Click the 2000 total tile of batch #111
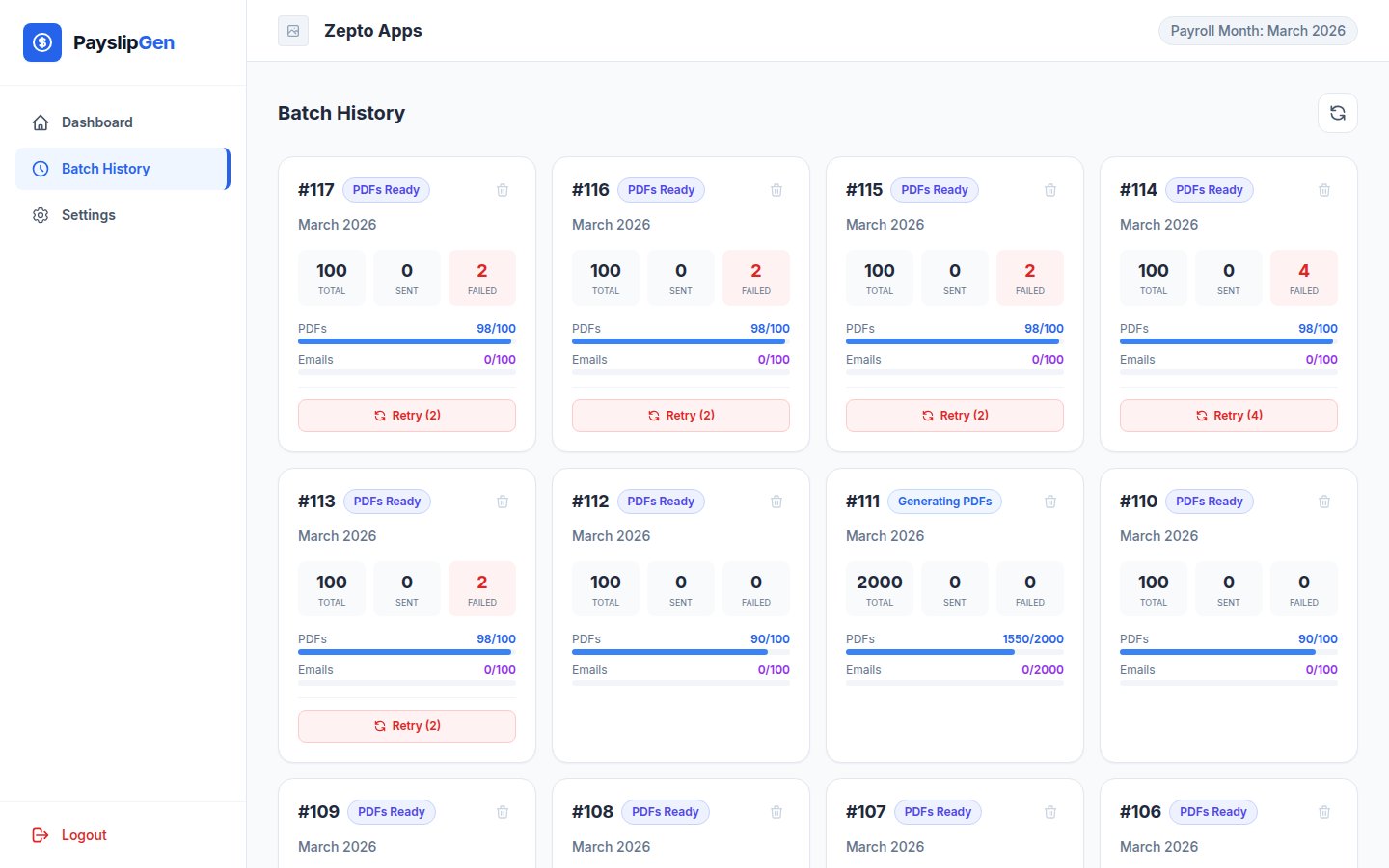Viewport: 1389px width, 868px height. click(880, 589)
